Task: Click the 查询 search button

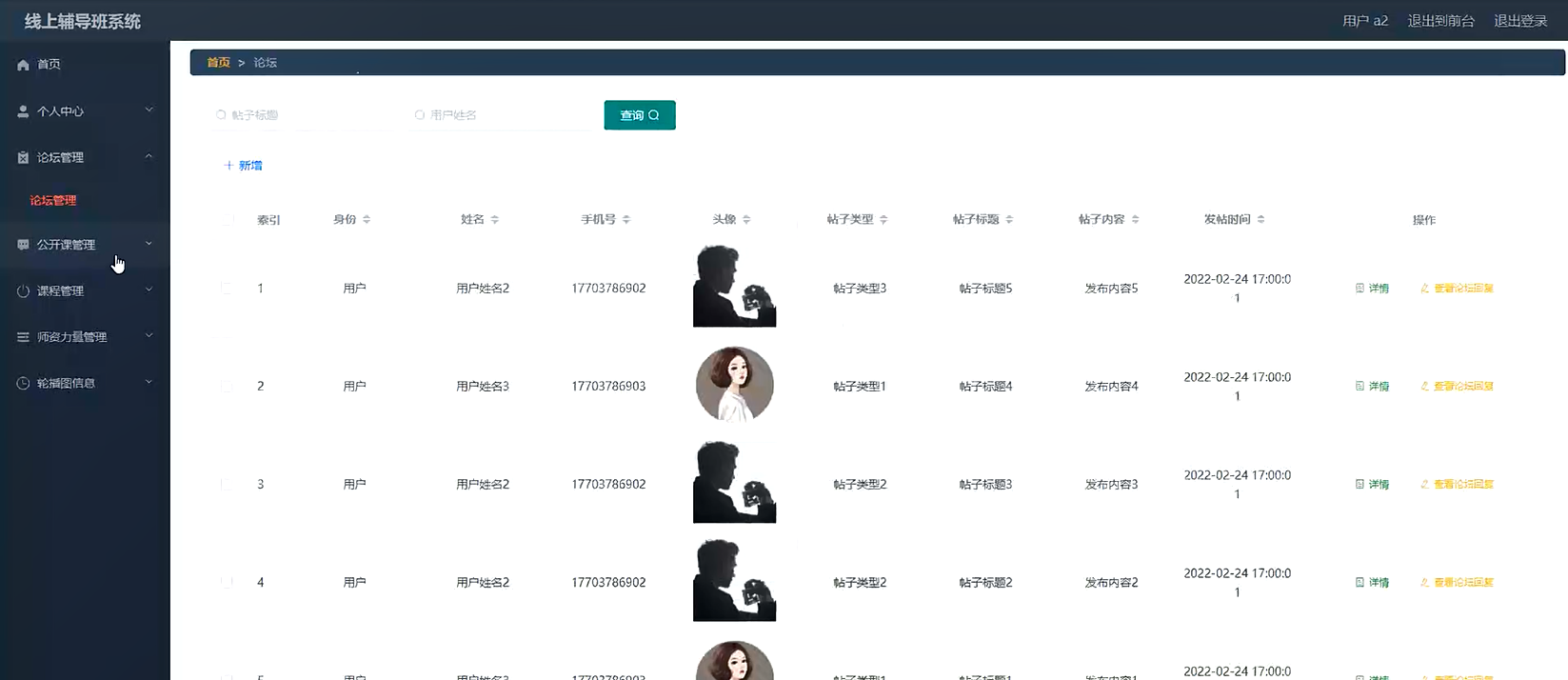Action: (x=640, y=115)
